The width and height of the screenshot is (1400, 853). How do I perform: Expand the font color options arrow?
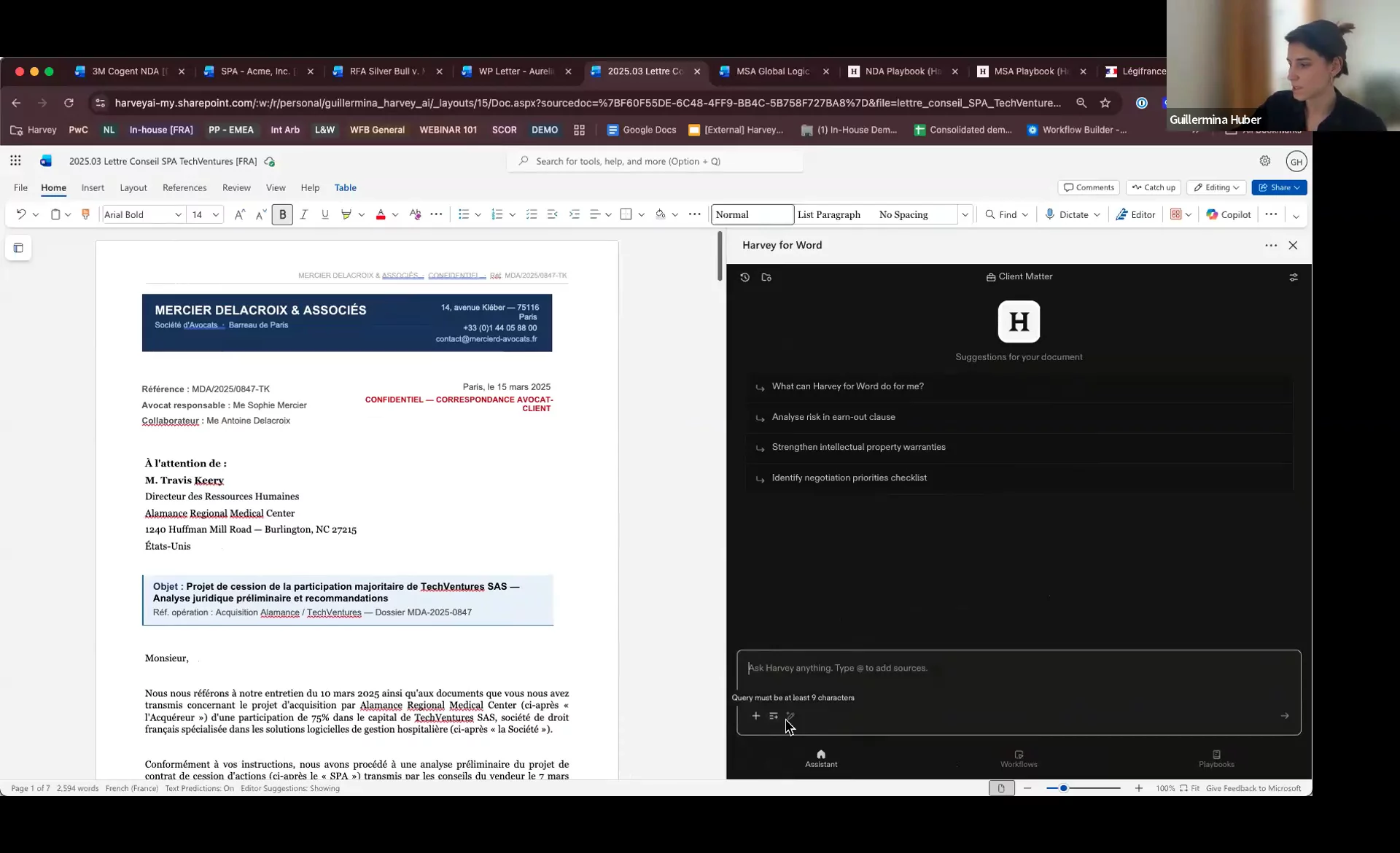click(395, 215)
